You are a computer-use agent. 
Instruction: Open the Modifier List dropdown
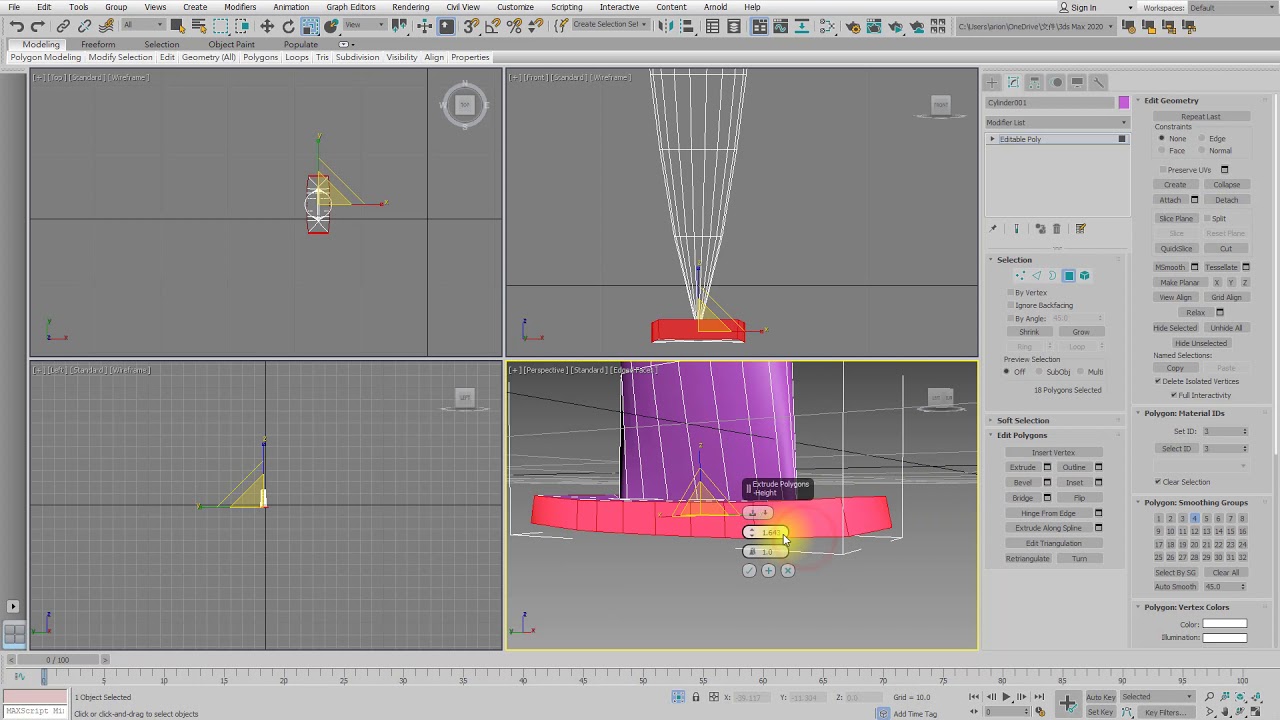[1056, 122]
